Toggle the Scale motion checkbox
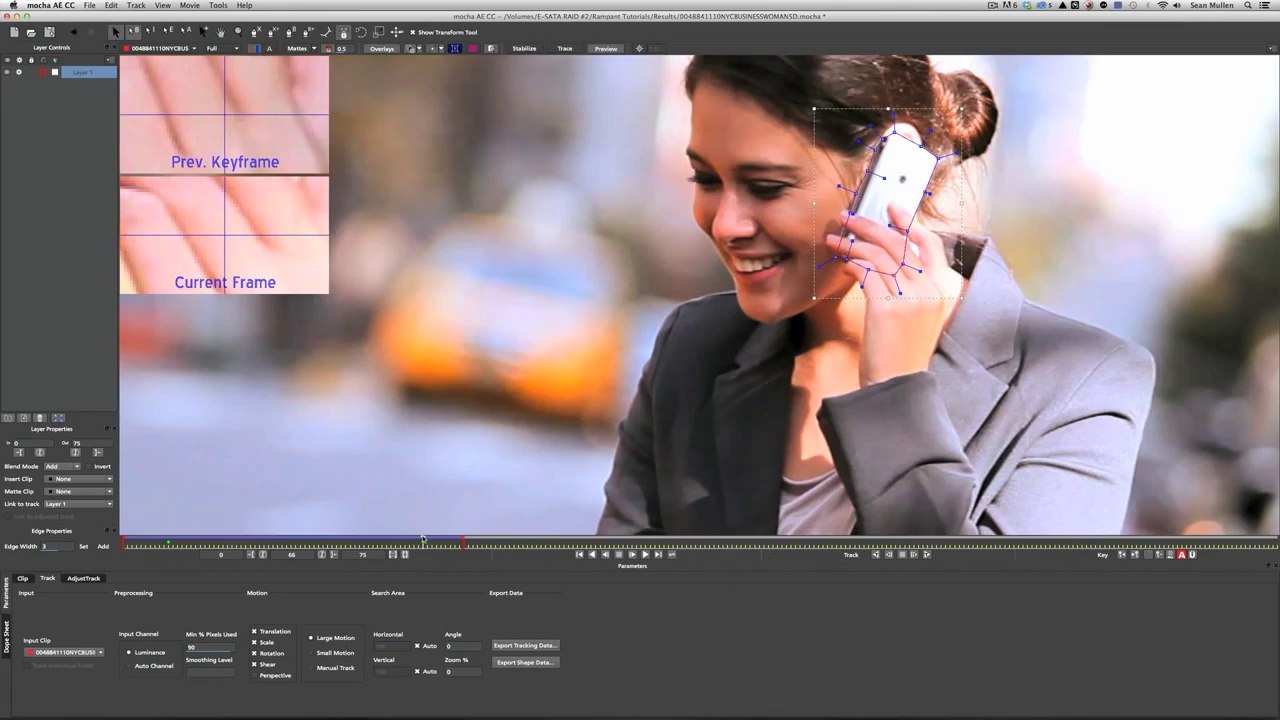Viewport: 1280px width, 720px height. point(254,642)
